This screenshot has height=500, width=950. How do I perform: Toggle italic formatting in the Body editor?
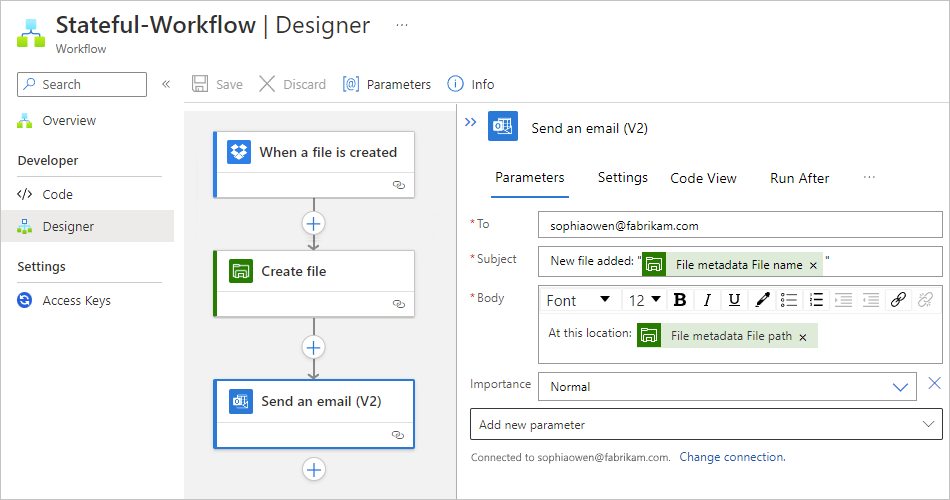coord(707,300)
